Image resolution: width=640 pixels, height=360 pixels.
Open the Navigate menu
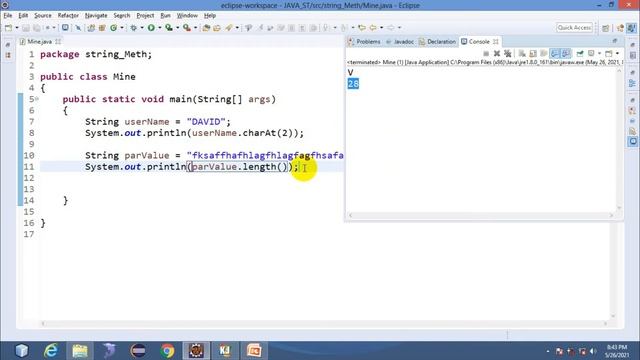click(96, 16)
